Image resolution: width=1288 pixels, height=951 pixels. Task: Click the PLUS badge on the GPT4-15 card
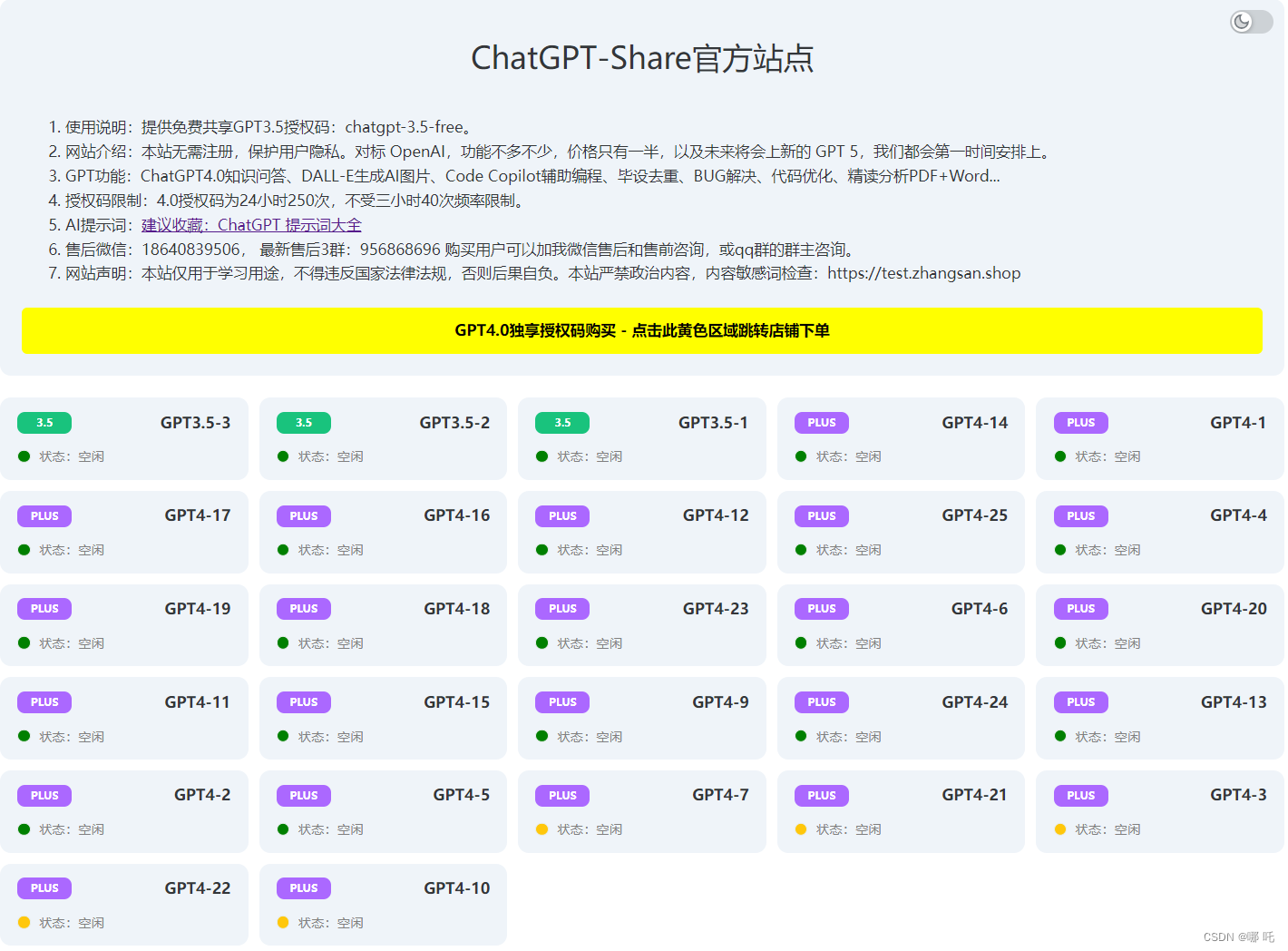tap(304, 702)
